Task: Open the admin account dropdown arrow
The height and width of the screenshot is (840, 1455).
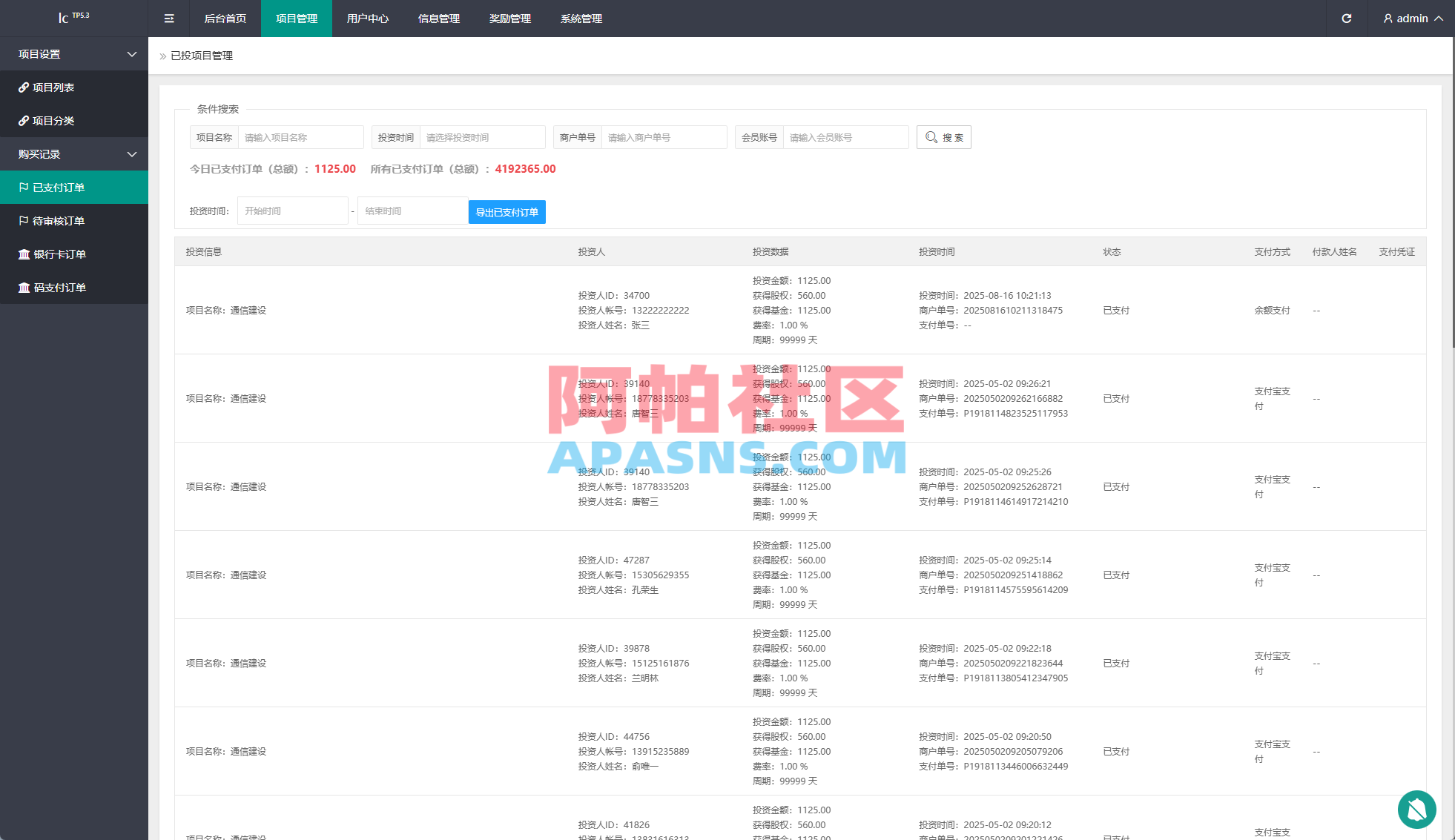Action: 1439,18
